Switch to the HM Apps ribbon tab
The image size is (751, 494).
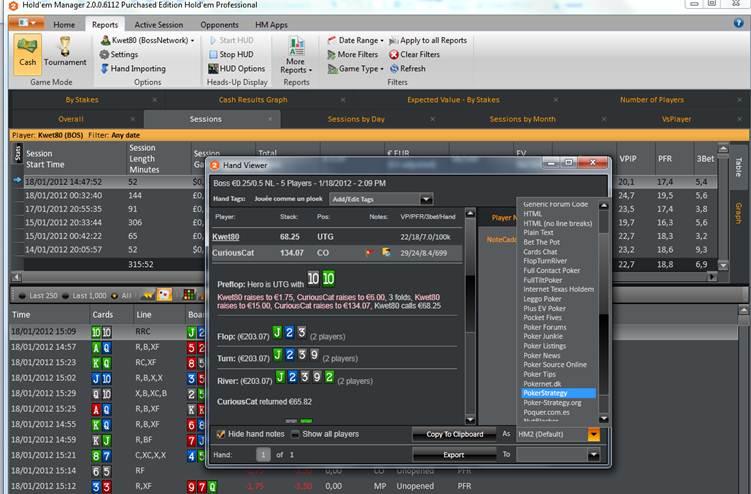pyautogui.click(x=271, y=24)
